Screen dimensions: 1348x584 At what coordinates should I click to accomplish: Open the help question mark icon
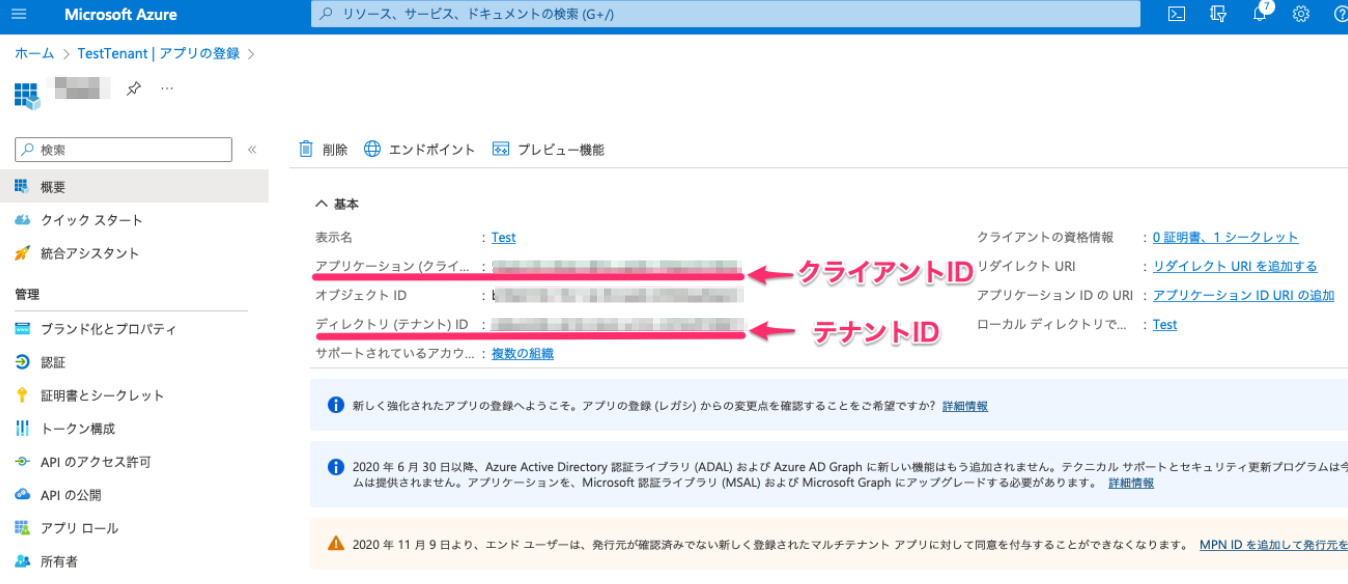tap(1340, 14)
